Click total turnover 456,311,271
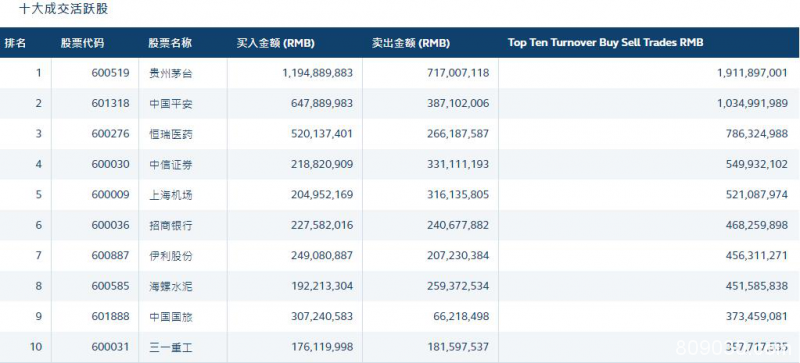The width and height of the screenshot is (800, 363). point(758,256)
